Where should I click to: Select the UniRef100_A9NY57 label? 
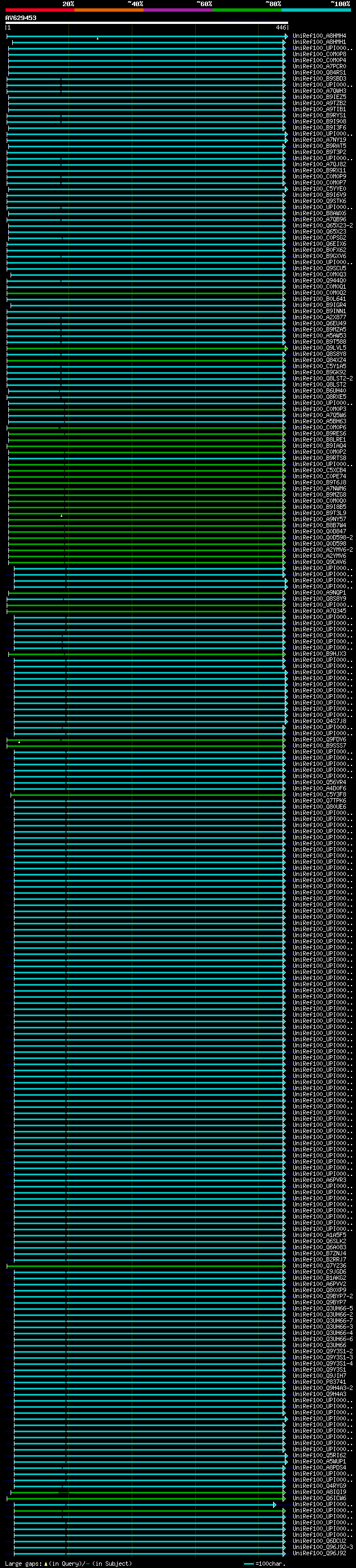point(319,519)
